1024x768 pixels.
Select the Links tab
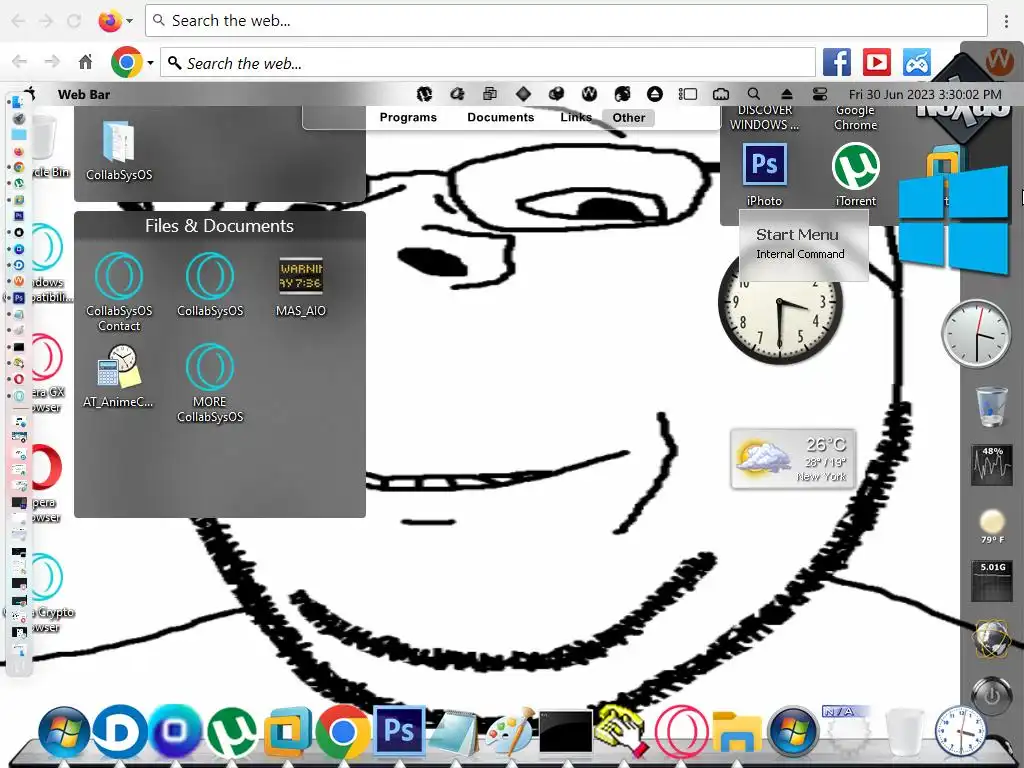tap(576, 118)
